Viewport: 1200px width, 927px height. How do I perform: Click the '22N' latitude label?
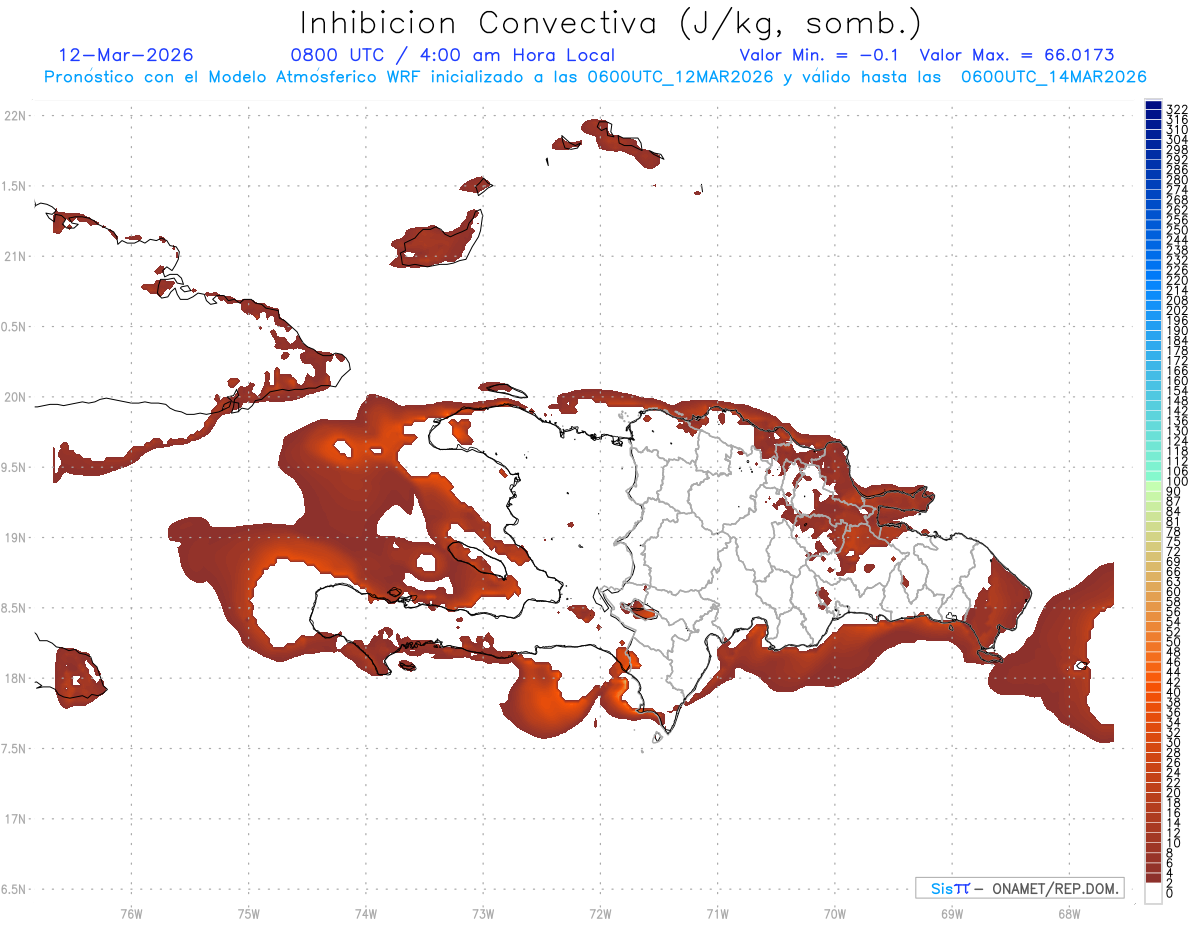click(14, 115)
